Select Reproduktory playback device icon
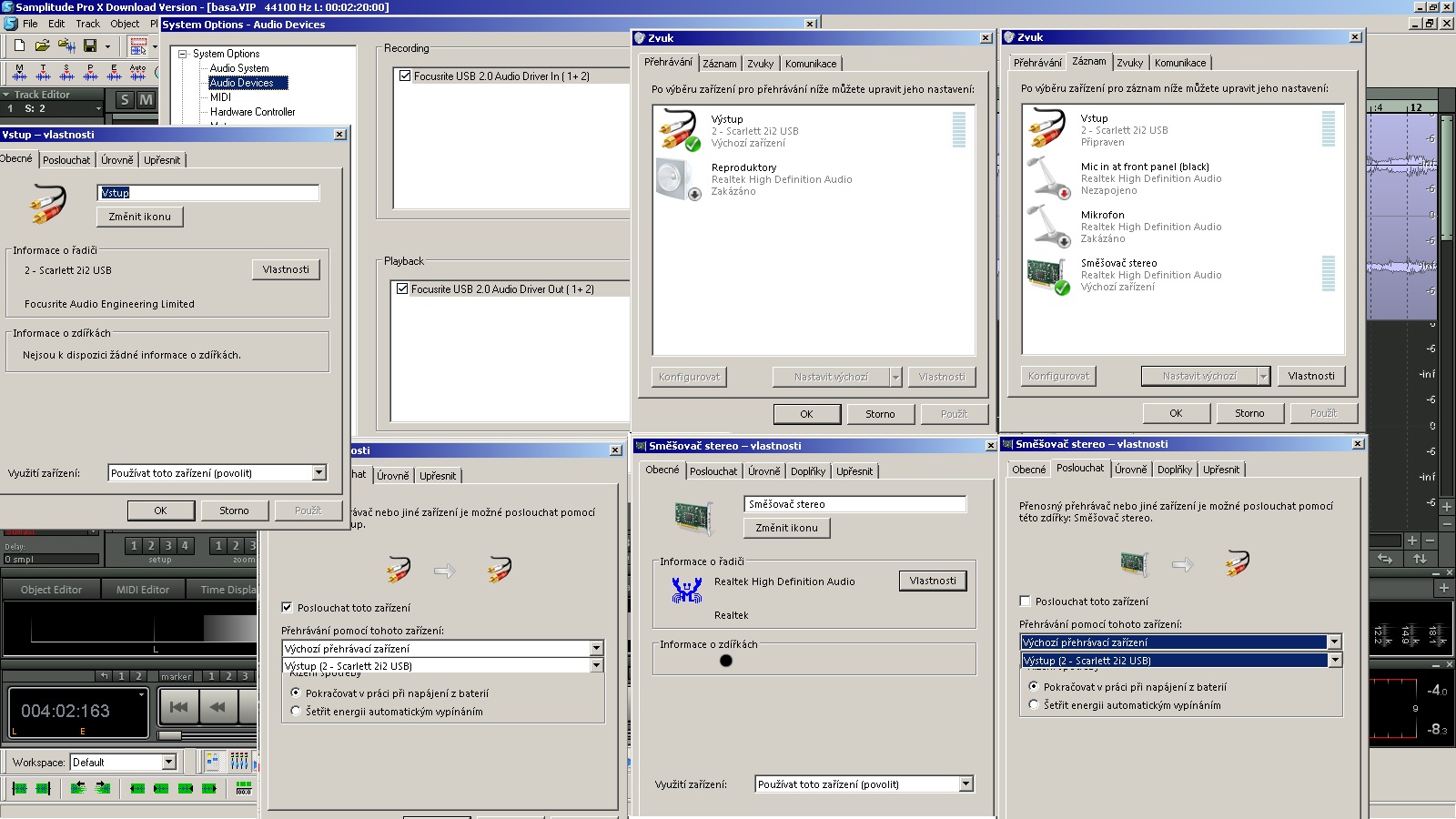1456x819 pixels. [678, 179]
